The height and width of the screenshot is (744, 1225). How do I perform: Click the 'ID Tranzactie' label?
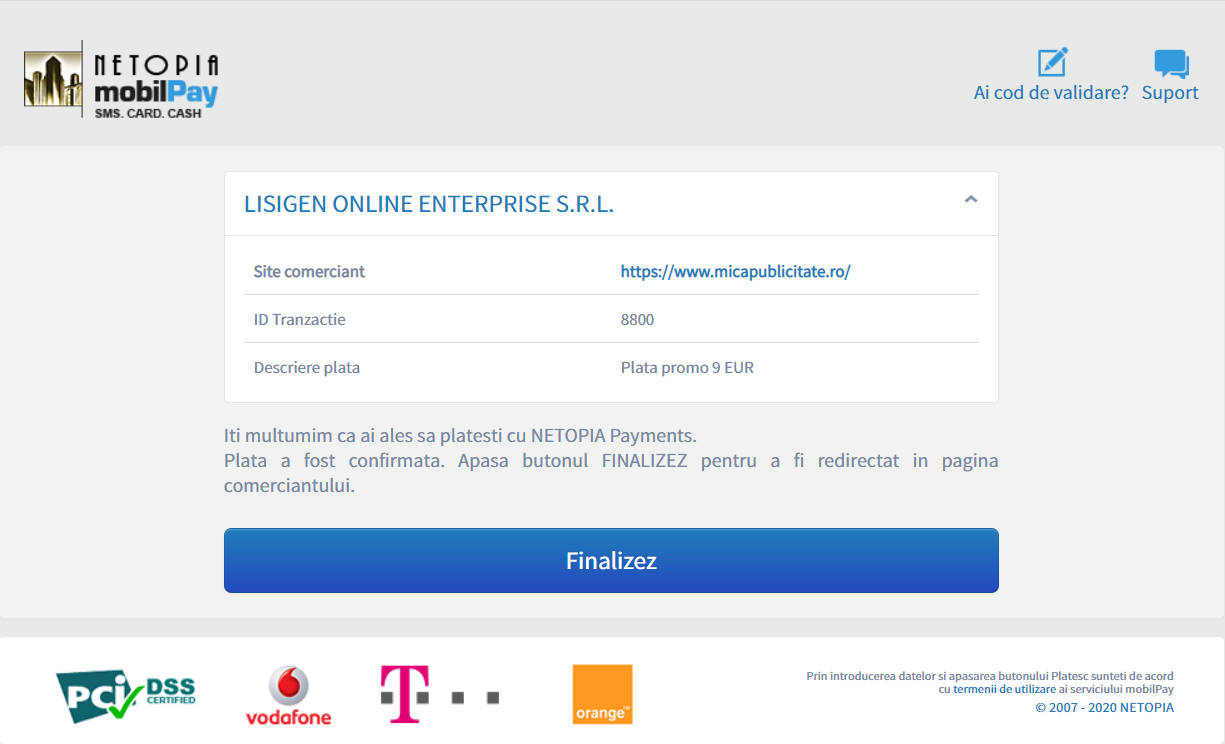pos(300,319)
